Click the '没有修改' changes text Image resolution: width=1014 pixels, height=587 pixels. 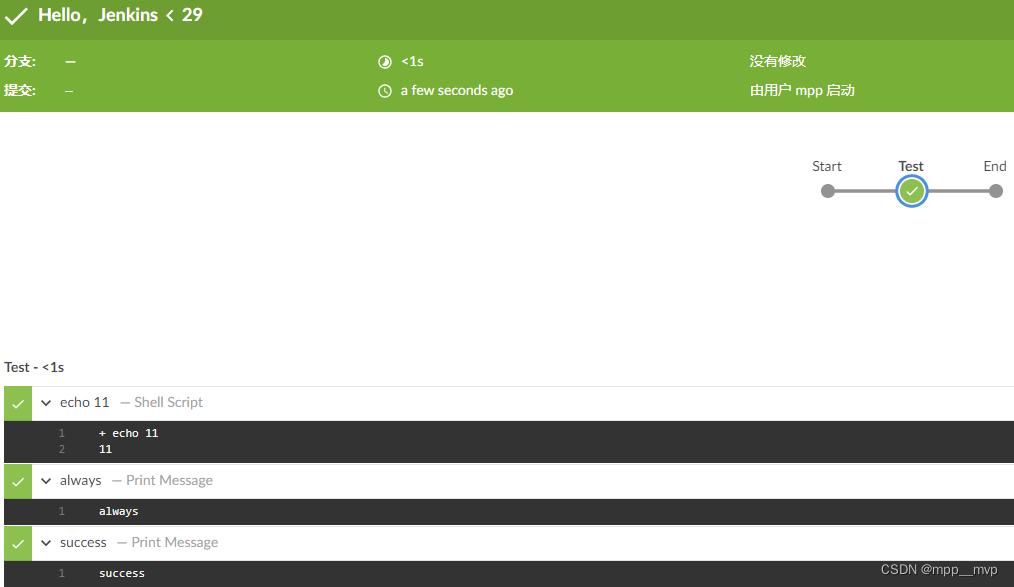tap(777, 61)
